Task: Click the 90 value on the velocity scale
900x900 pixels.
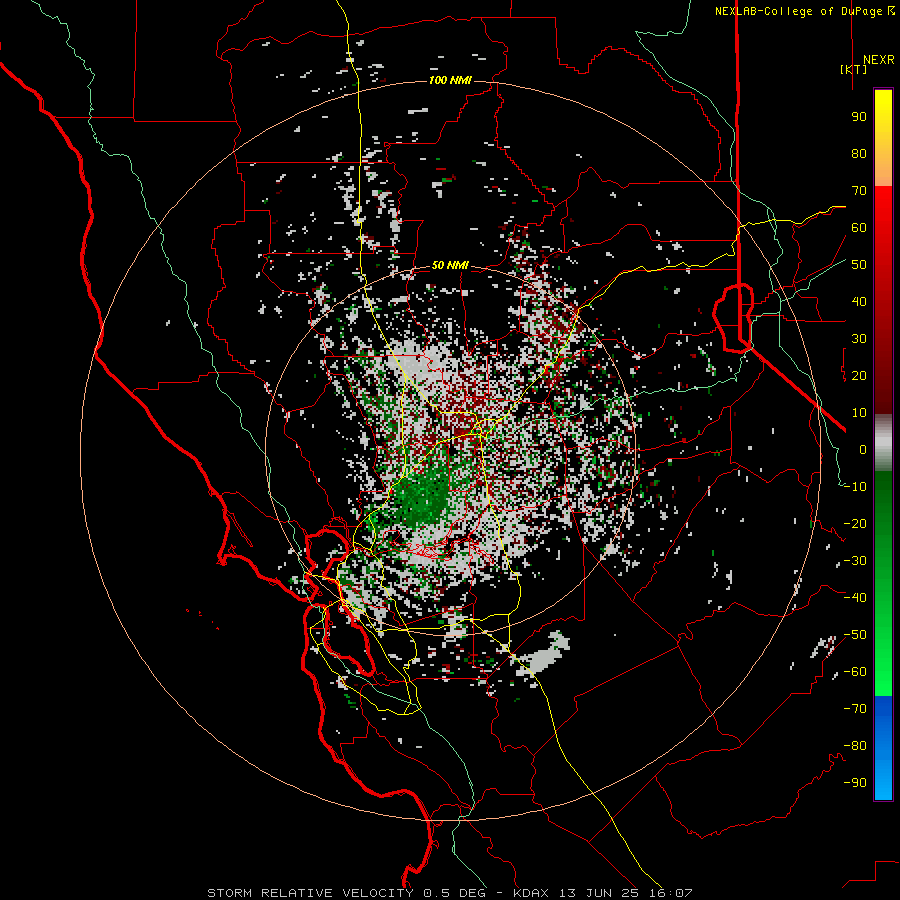Action: point(859,117)
